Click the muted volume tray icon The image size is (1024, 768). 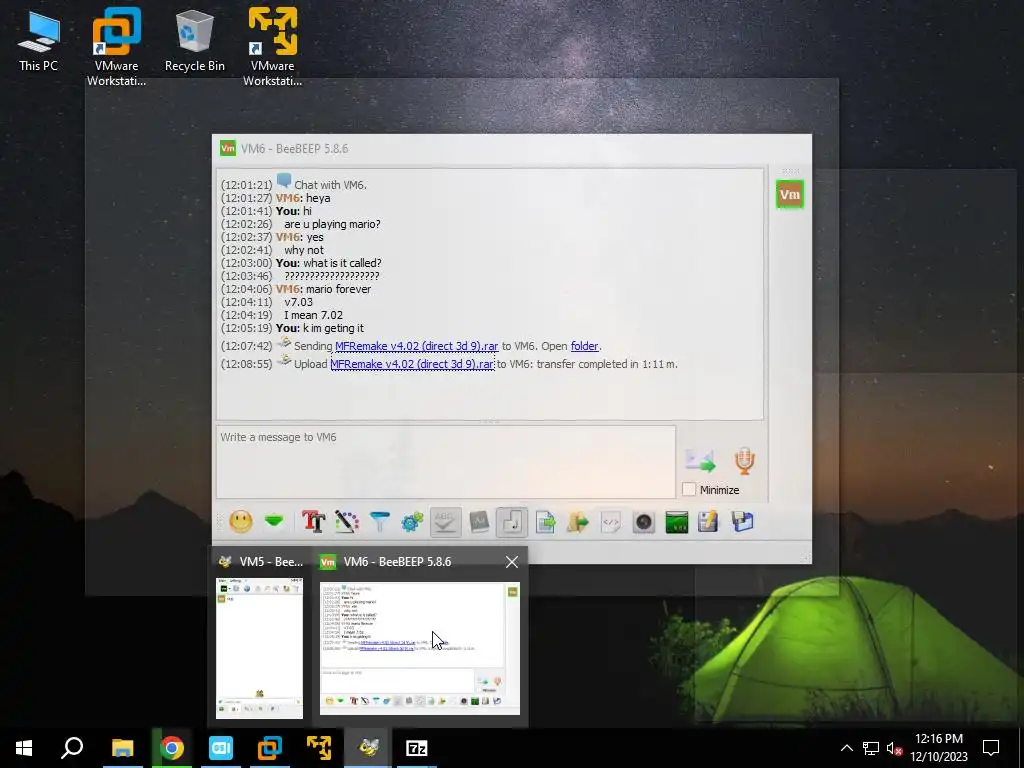pyautogui.click(x=894, y=748)
